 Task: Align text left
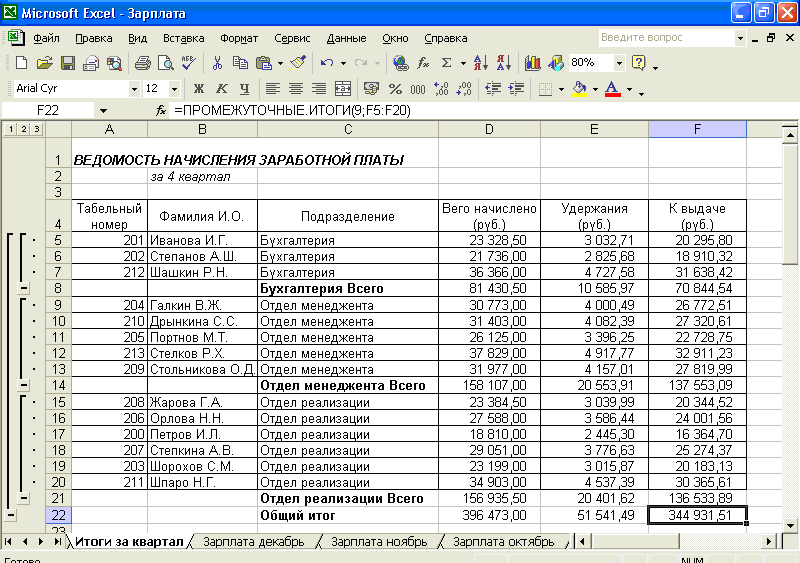click(273, 89)
